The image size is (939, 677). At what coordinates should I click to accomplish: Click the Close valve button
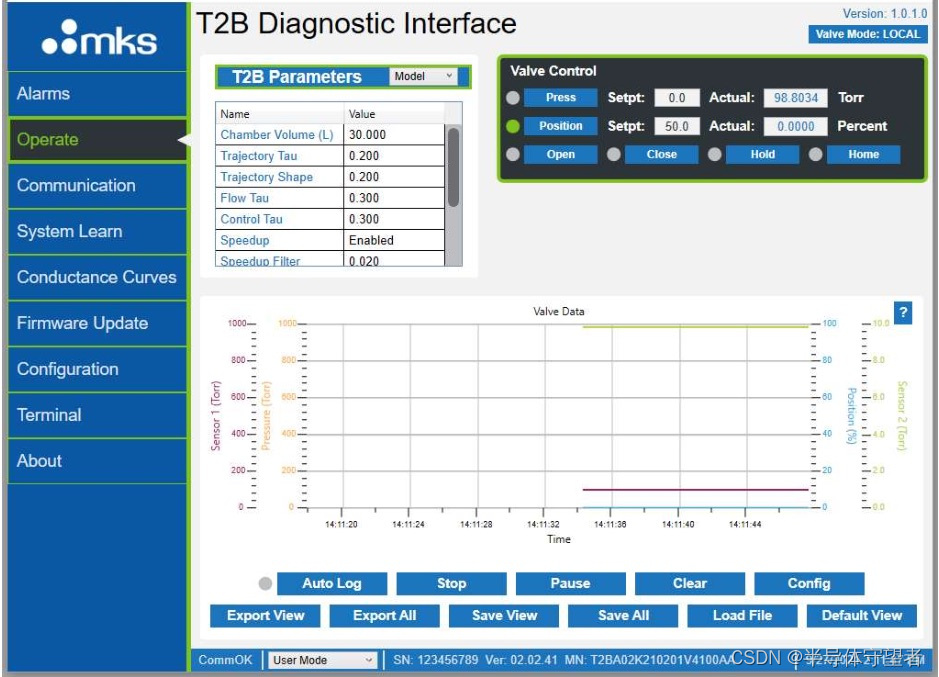pyautogui.click(x=661, y=155)
